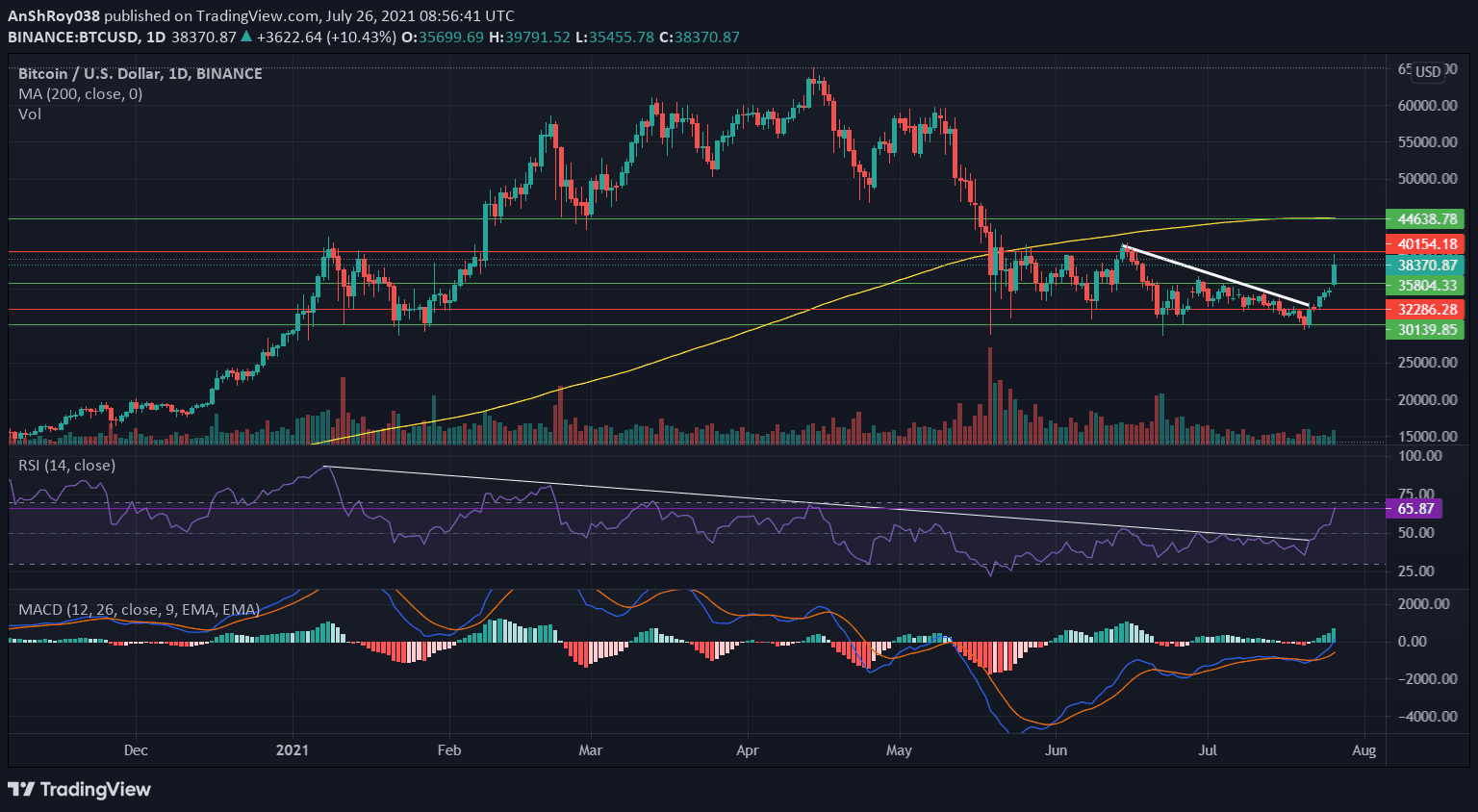This screenshot has width=1478, height=812.
Task: Click the MA (200, close, 0) indicator legend
Action: pyautogui.click(x=80, y=94)
